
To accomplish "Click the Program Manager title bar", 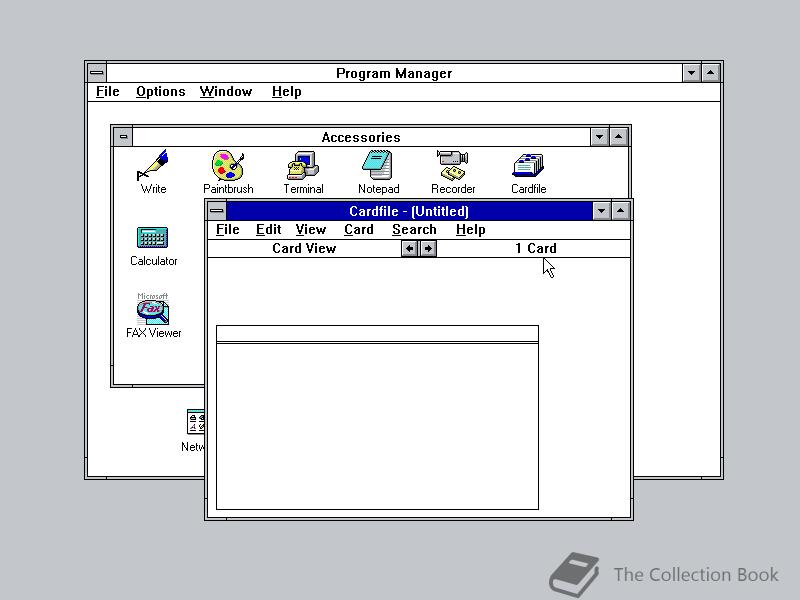I will pyautogui.click(x=394, y=73).
